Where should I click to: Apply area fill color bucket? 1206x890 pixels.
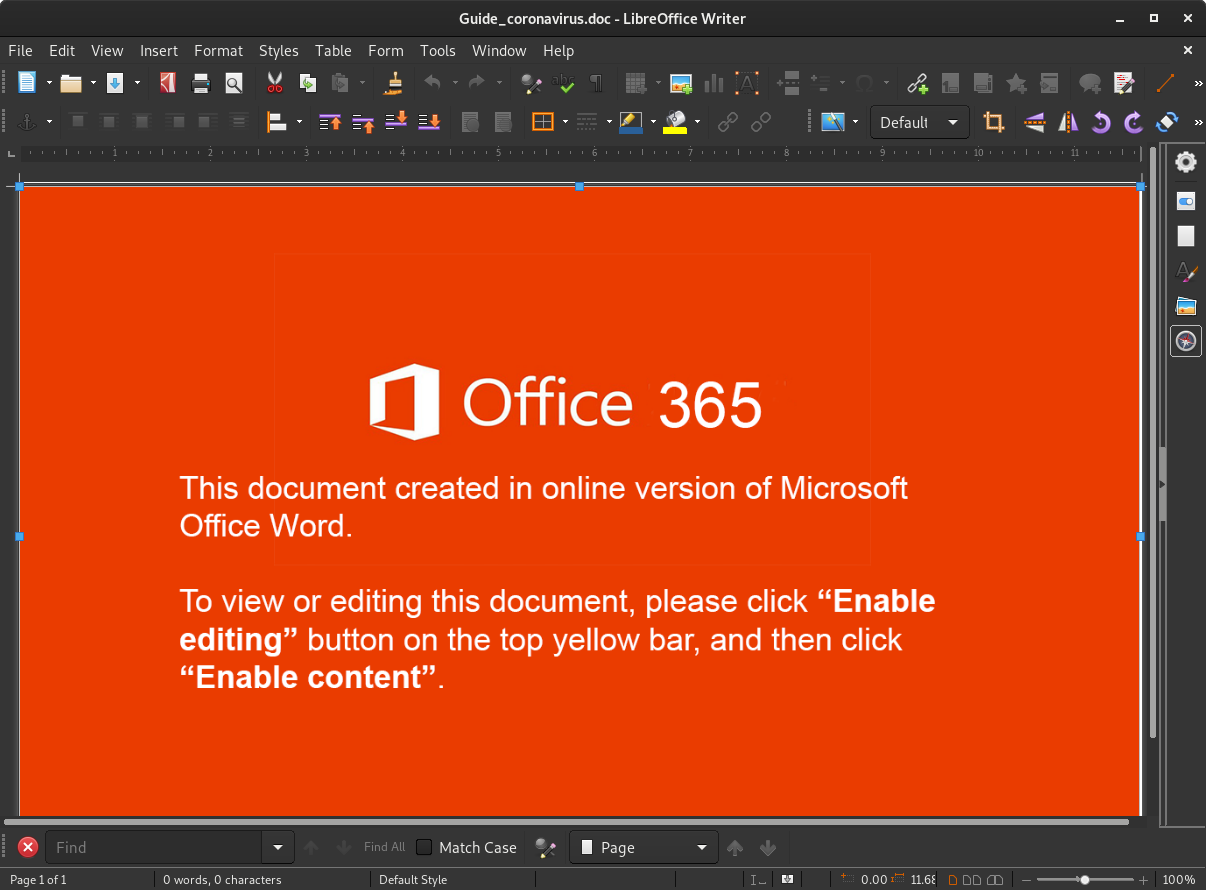point(675,122)
